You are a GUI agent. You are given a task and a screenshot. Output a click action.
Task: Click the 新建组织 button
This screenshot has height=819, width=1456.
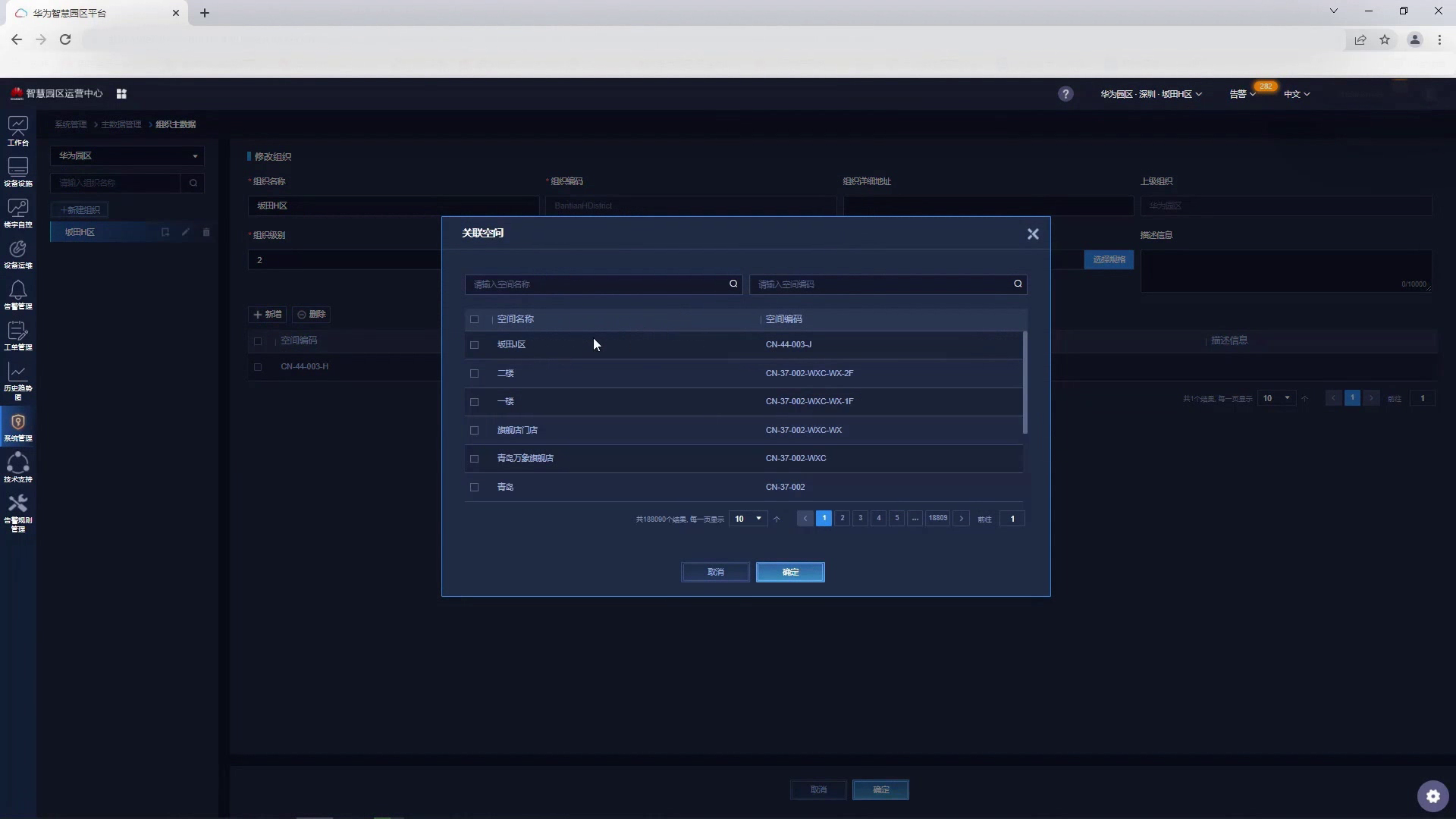pyautogui.click(x=80, y=210)
